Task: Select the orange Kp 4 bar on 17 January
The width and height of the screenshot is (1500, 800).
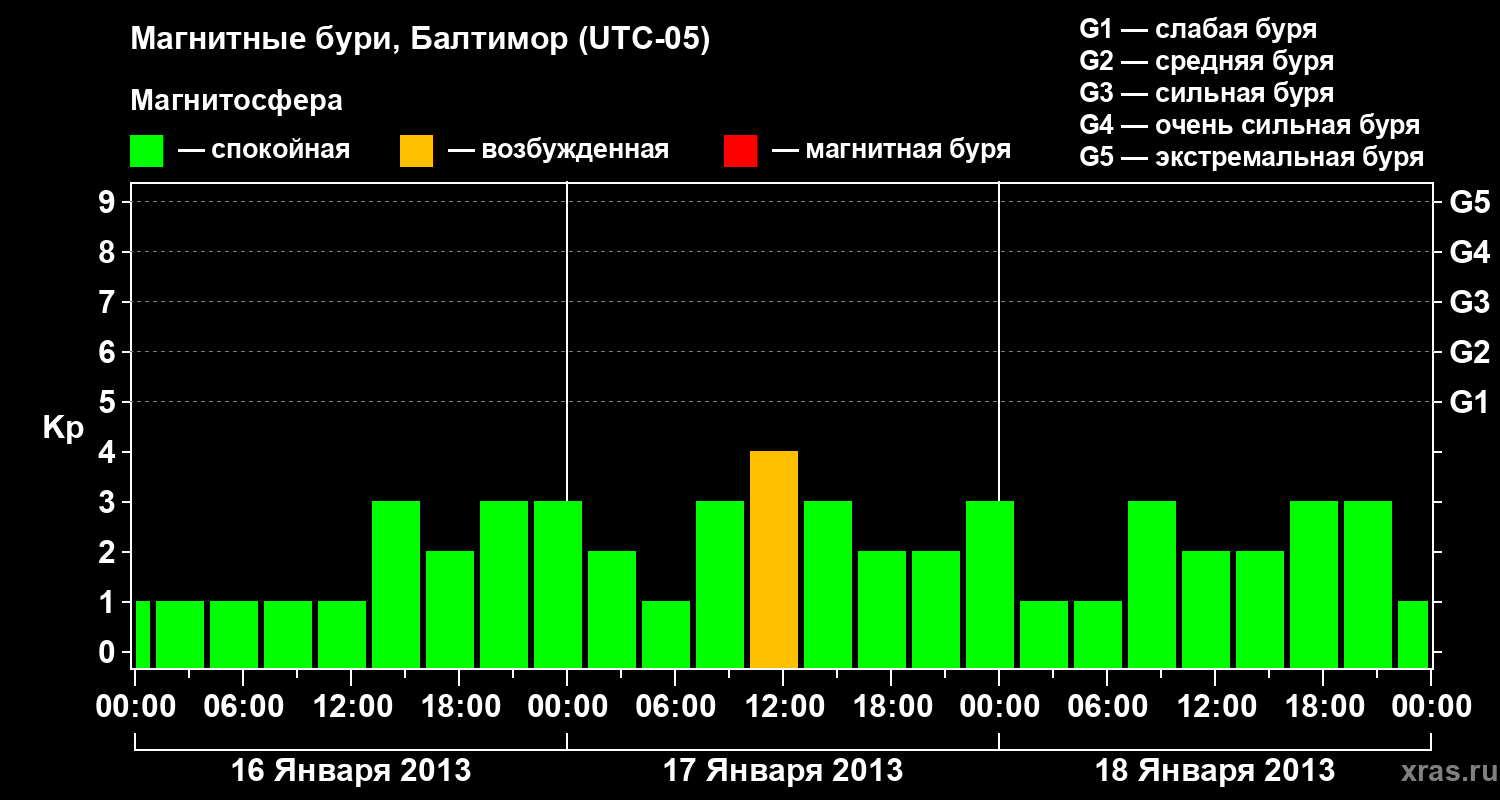Action: coord(774,559)
